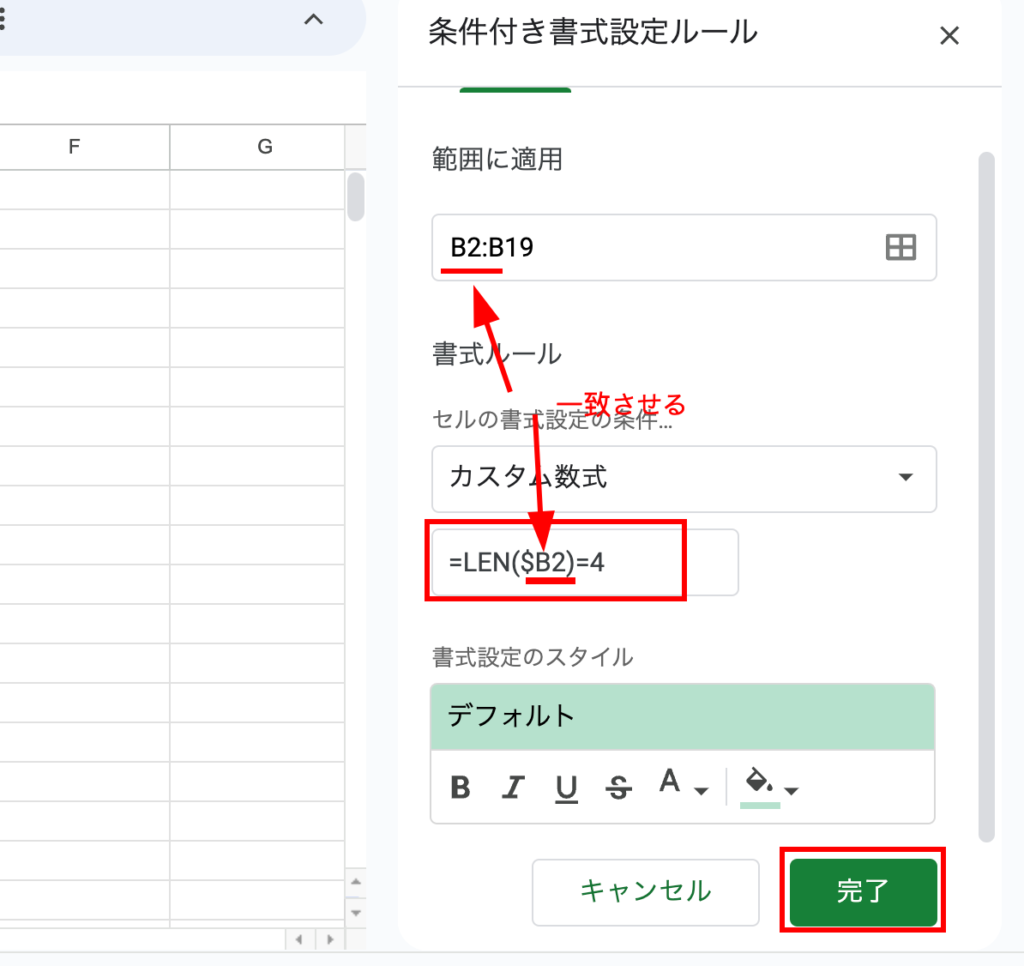Click the キャンセル button
The width and height of the screenshot is (1024, 966).
pos(645,892)
